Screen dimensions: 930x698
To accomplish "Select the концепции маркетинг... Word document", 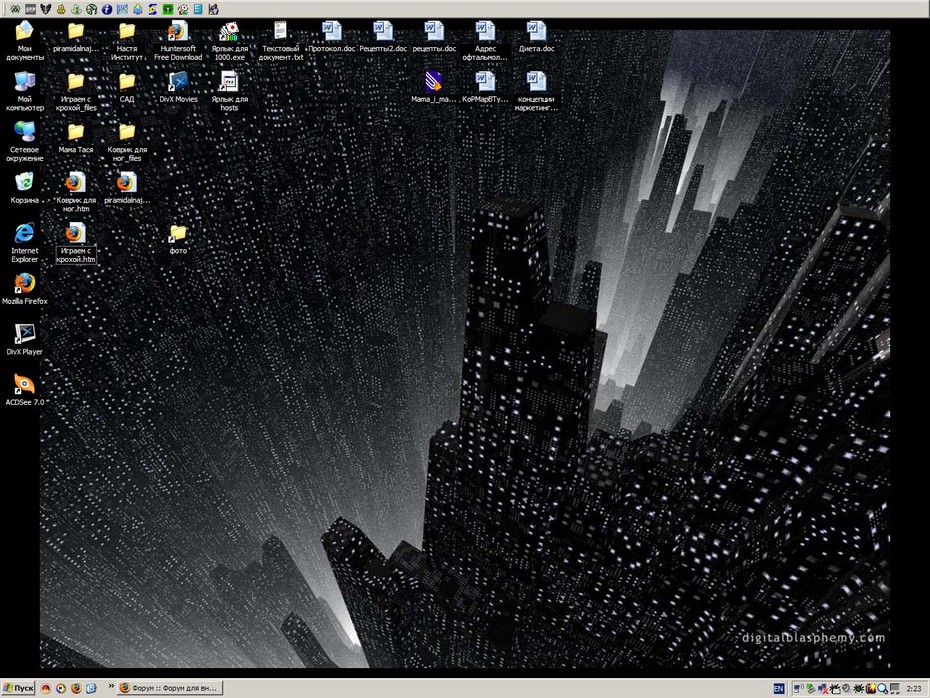I will 536,91.
